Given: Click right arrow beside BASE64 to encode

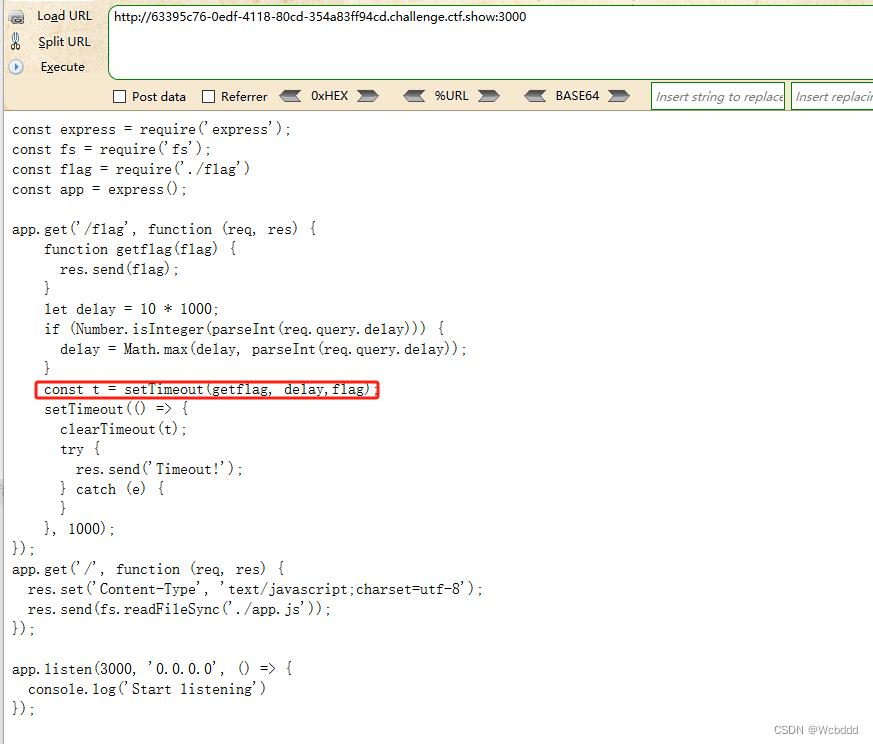Looking at the screenshot, I should click(619, 96).
